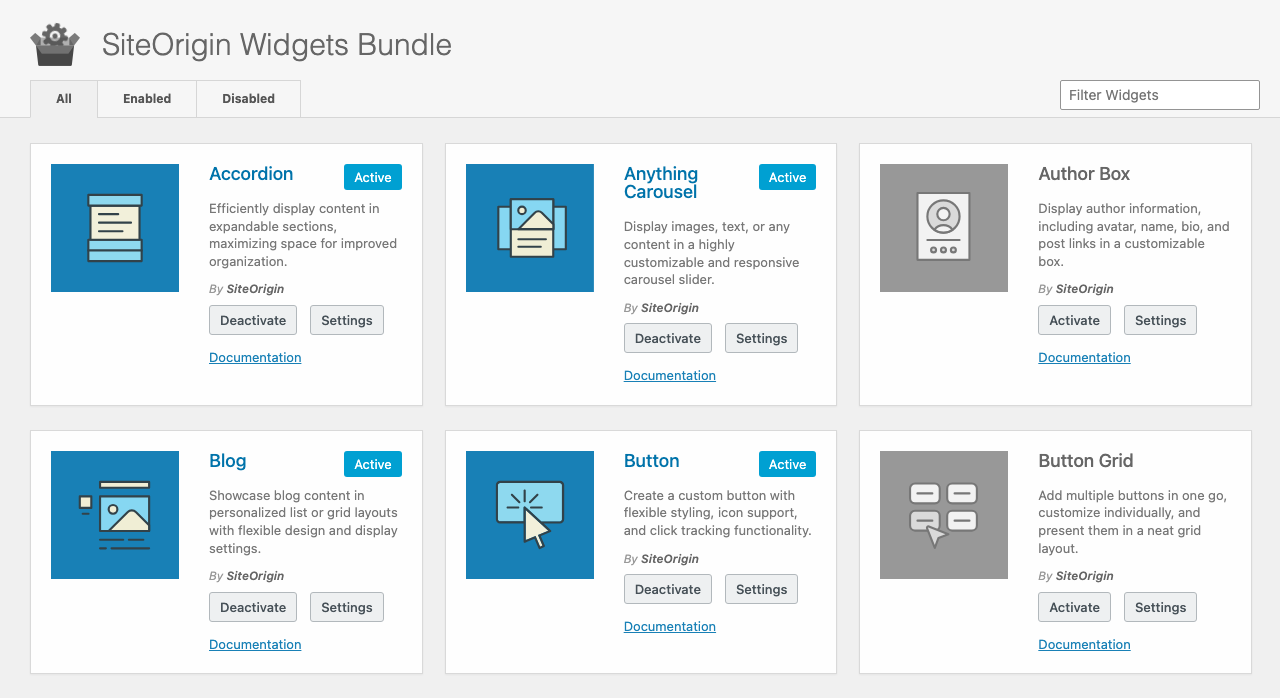
Task: Click the Active badge on Blog
Action: [373, 464]
